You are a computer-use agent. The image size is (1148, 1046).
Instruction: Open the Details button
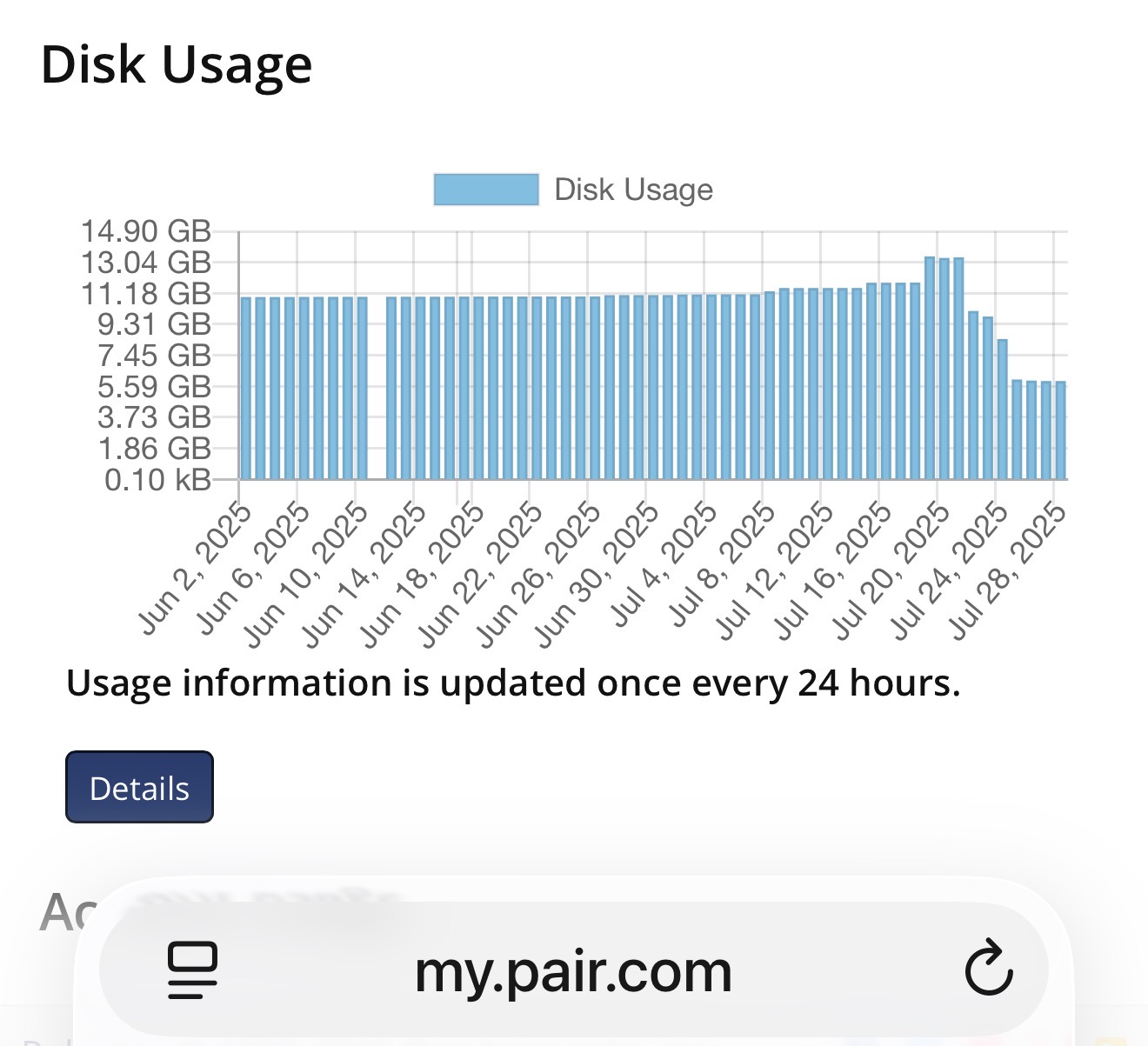[139, 787]
